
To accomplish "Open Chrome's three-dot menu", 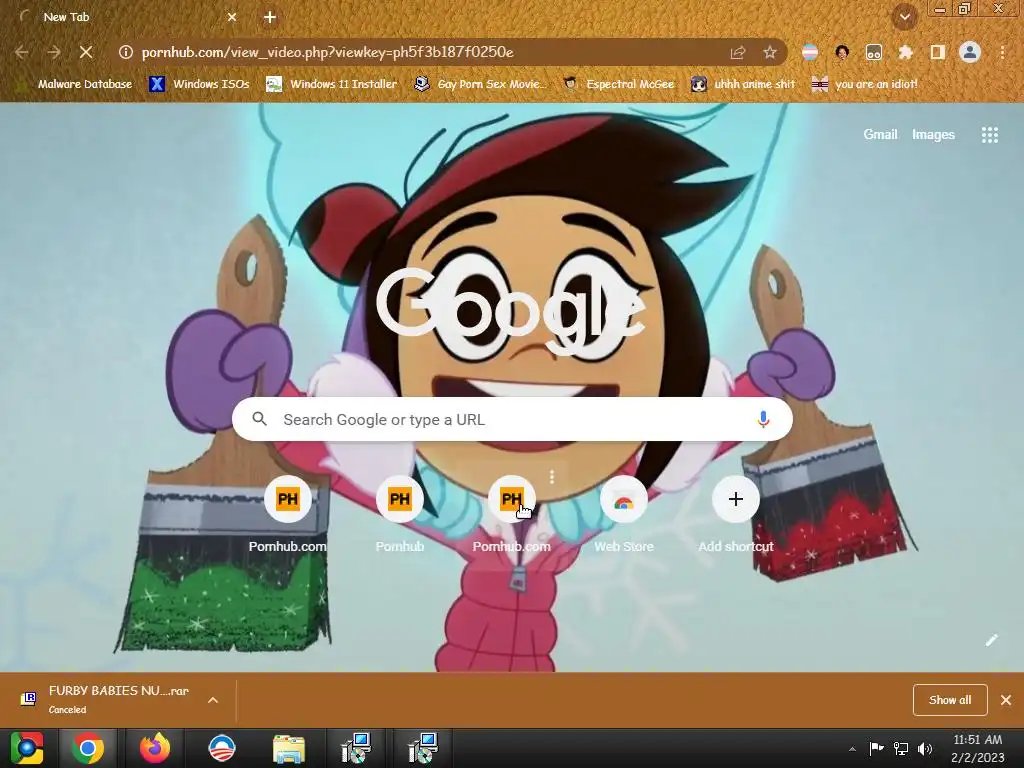I will coord(1002,52).
